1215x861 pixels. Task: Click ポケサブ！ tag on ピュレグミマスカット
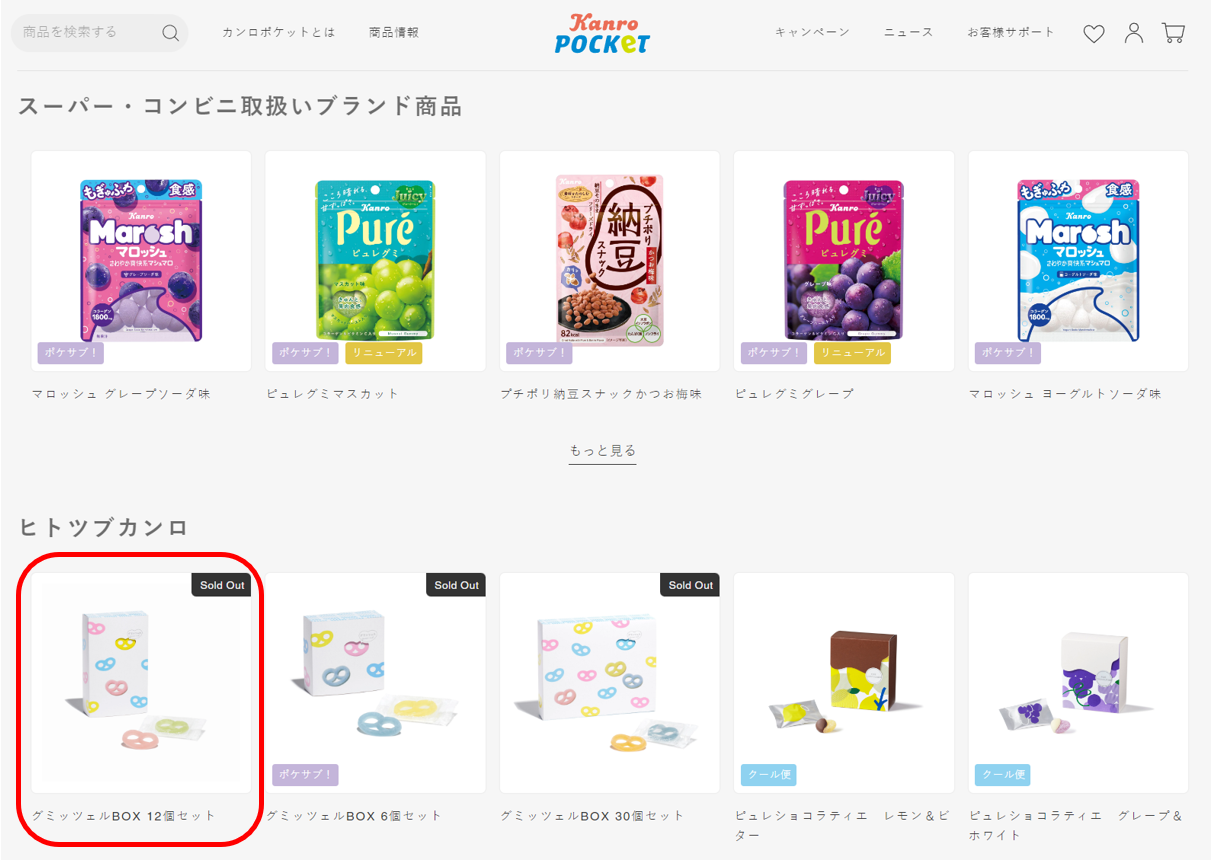click(305, 353)
